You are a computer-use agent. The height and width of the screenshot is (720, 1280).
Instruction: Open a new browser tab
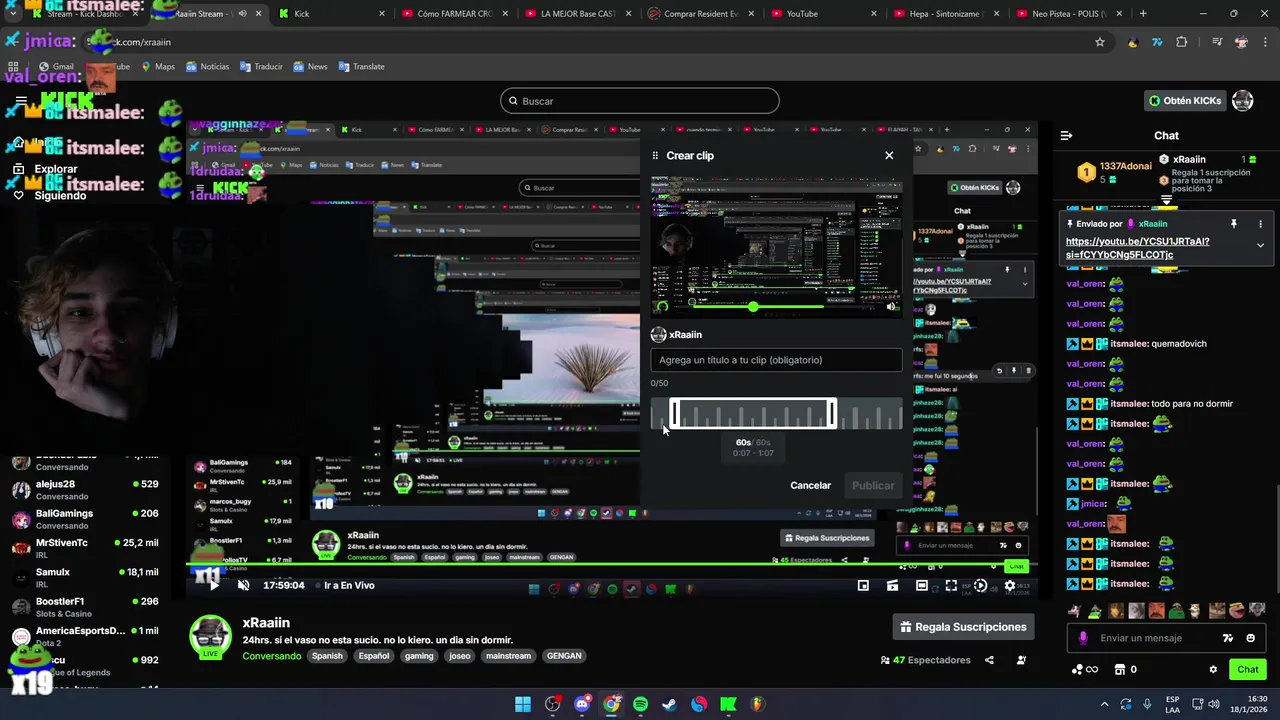[1143, 14]
